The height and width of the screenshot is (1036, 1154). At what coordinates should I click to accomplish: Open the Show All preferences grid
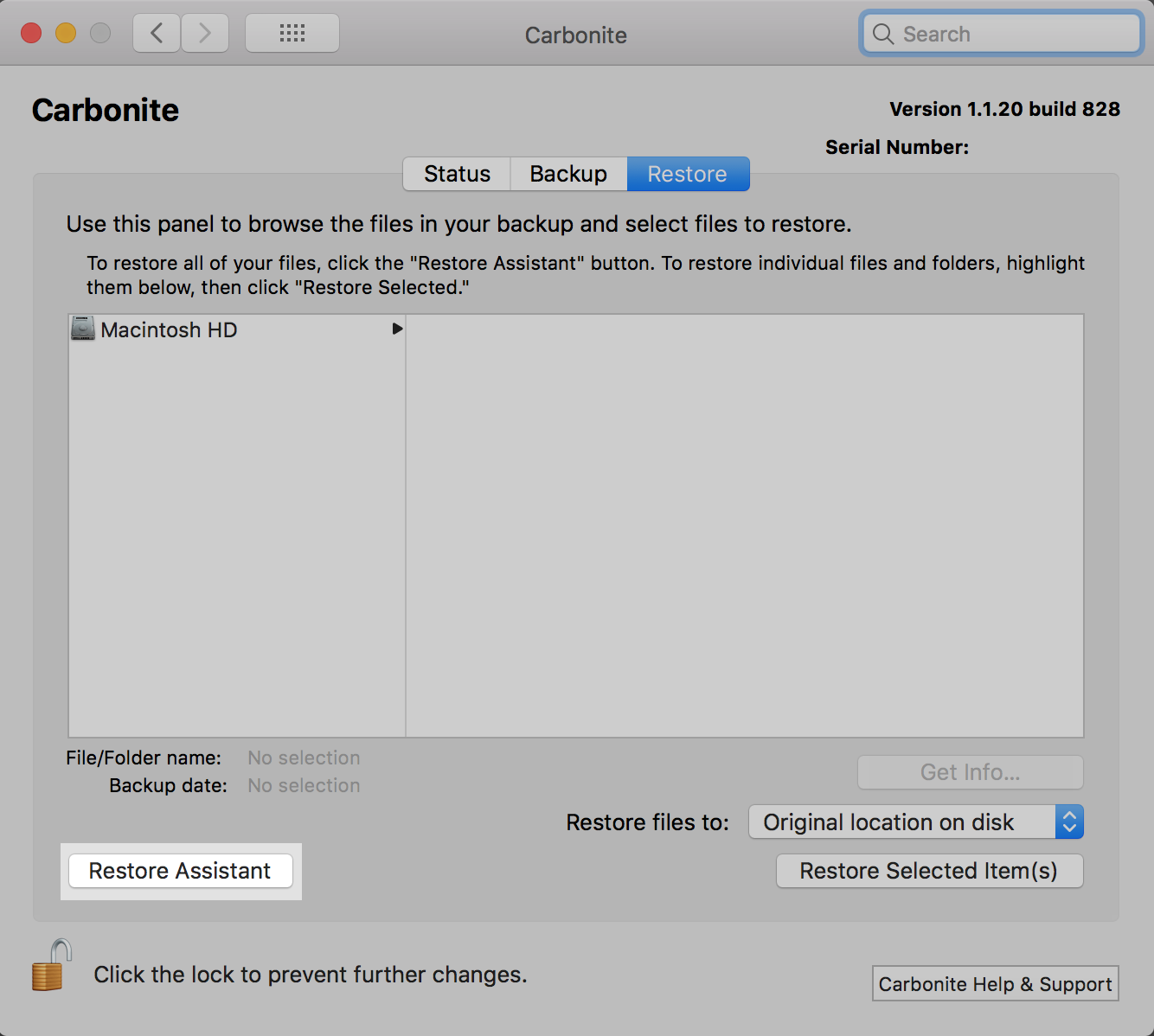292,34
